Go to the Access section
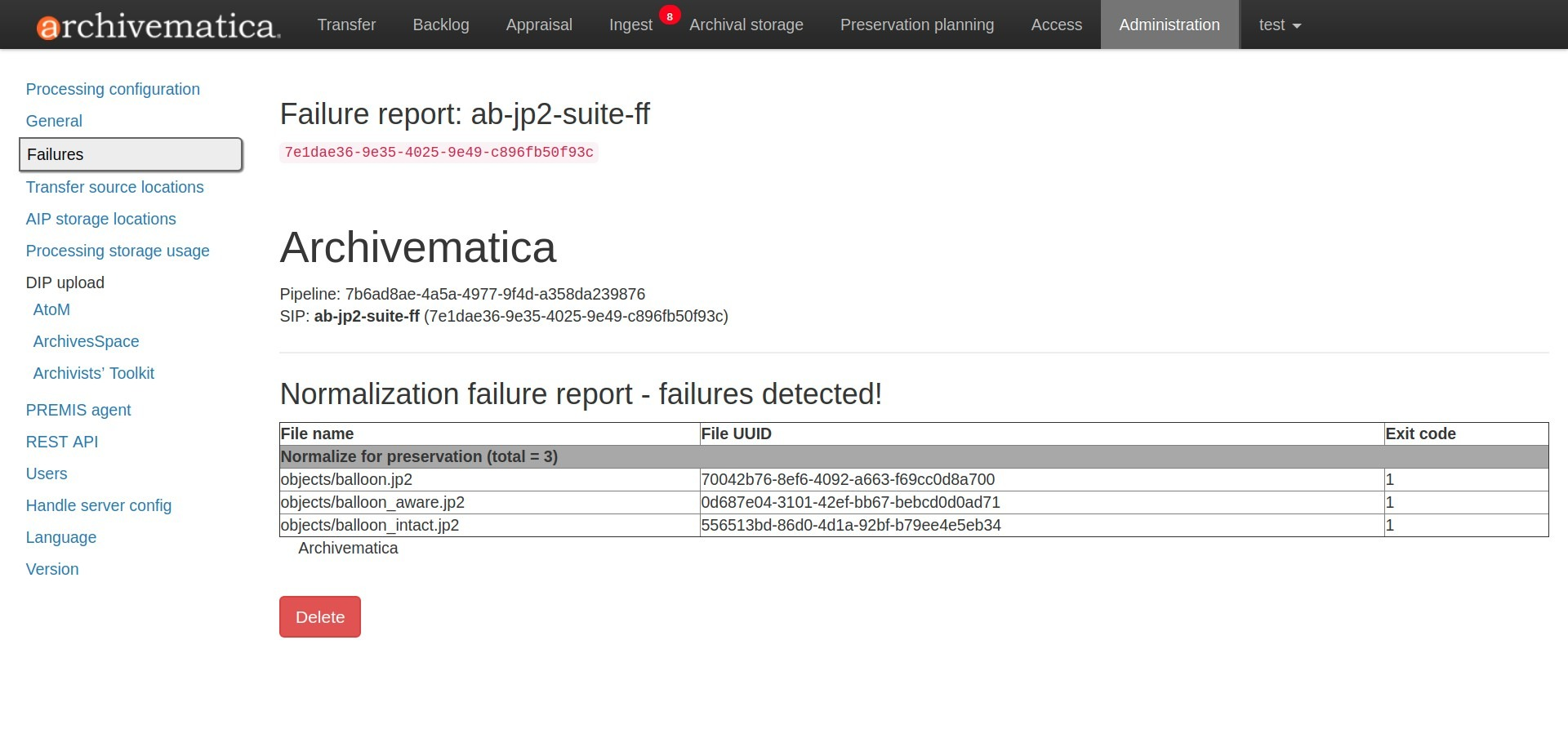 pyautogui.click(x=1056, y=24)
